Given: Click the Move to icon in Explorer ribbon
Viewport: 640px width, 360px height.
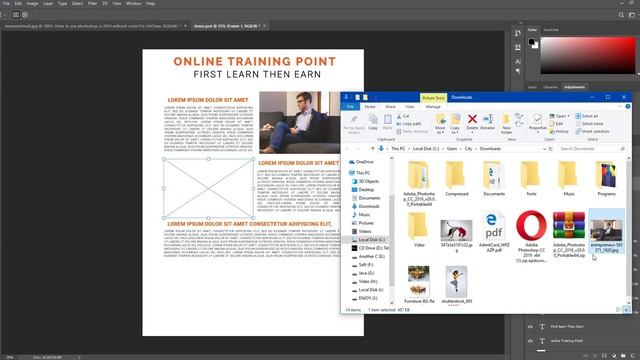Looking at the screenshot, I should [440, 119].
